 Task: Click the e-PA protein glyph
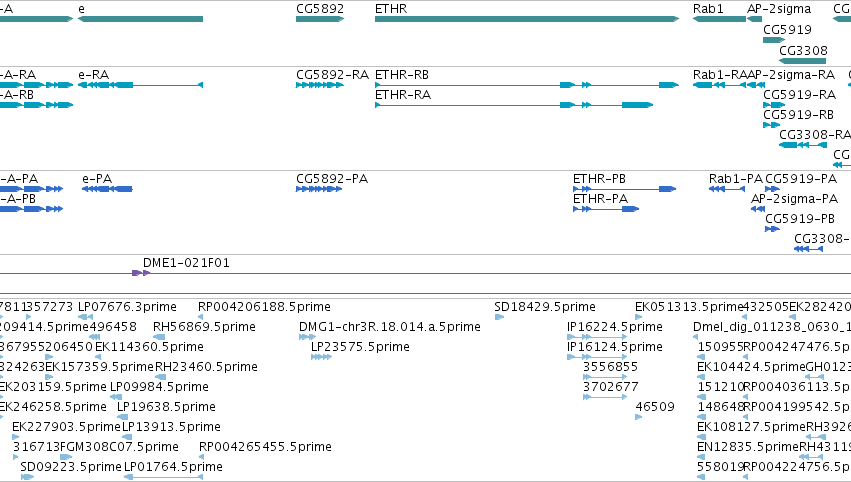(x=107, y=189)
